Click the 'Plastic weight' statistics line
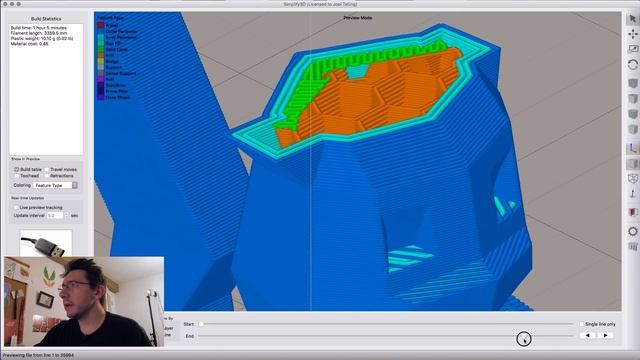640x360 pixels. tap(42, 38)
